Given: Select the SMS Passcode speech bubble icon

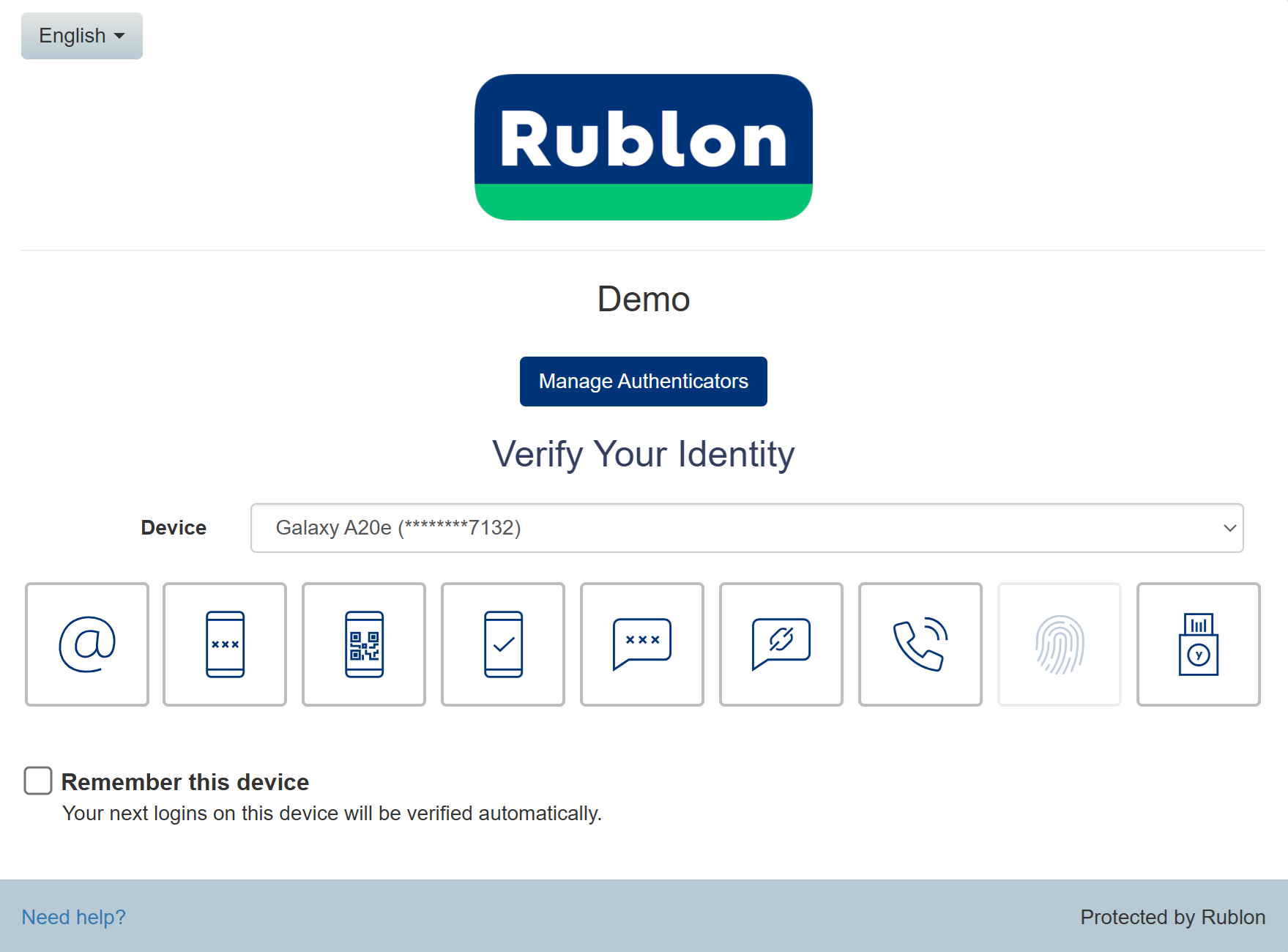Looking at the screenshot, I should point(642,644).
